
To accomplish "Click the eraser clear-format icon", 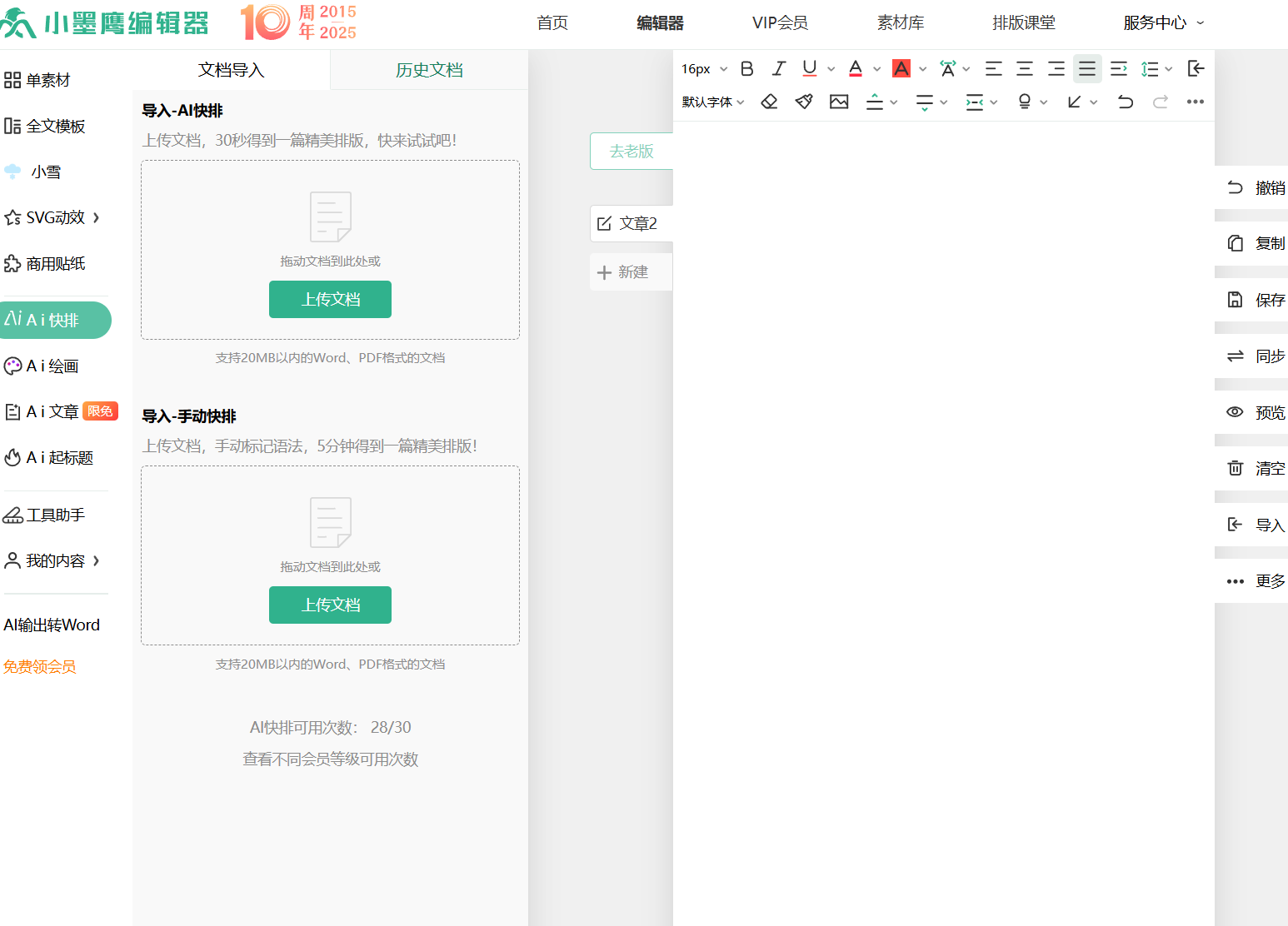I will pyautogui.click(x=769, y=102).
